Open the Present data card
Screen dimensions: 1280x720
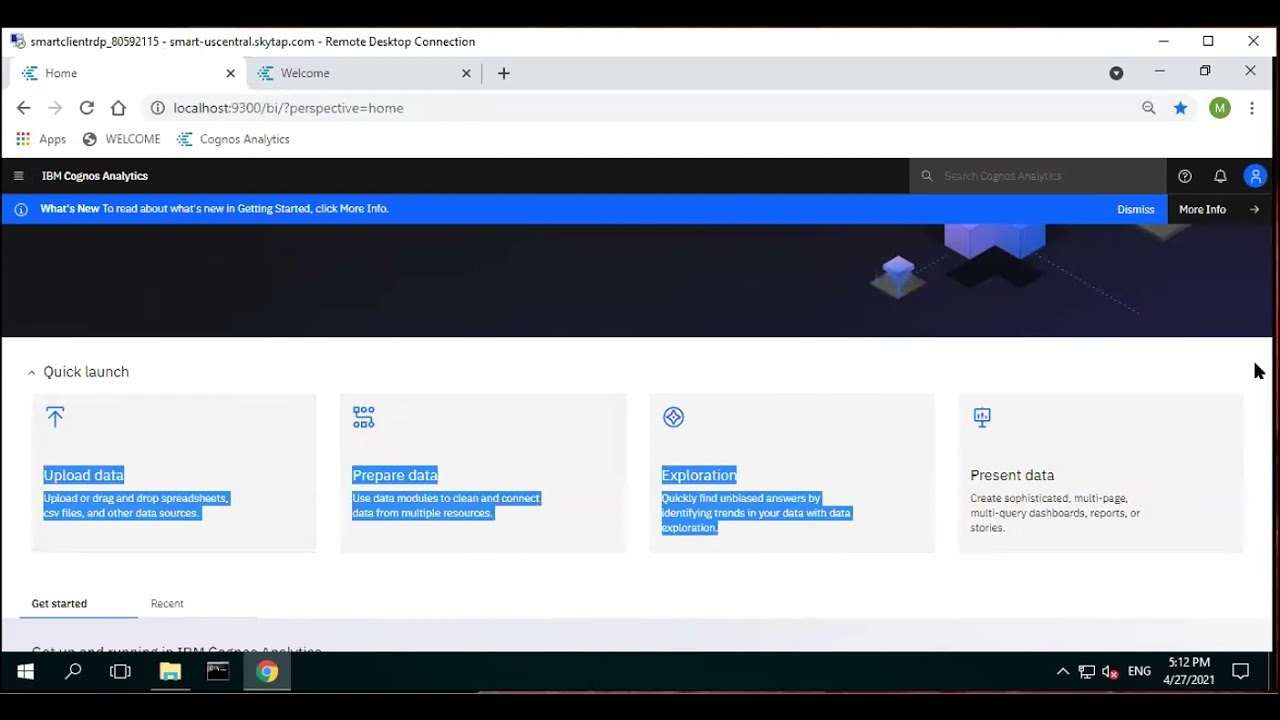1101,473
